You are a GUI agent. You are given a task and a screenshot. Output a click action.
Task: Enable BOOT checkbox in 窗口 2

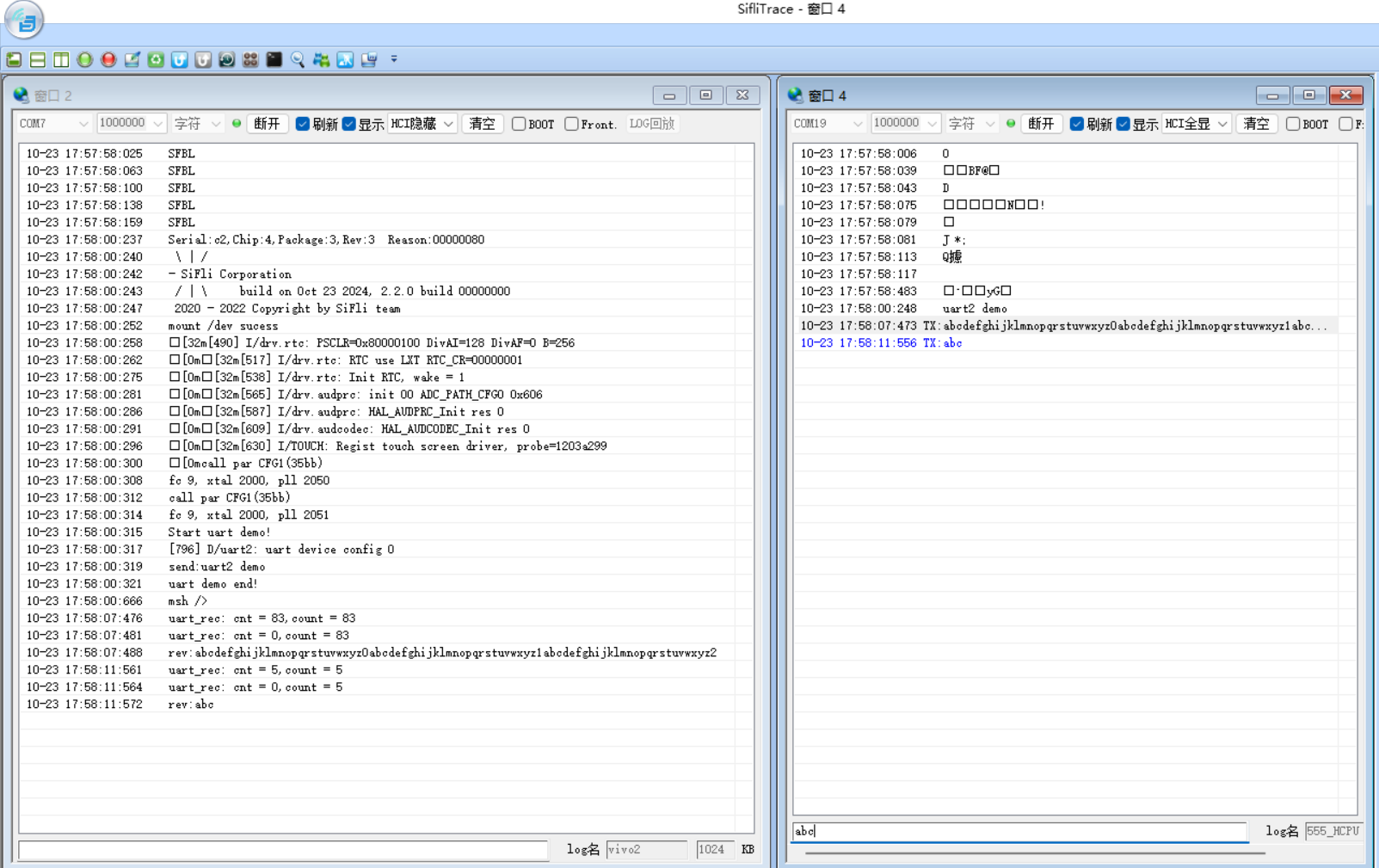pos(519,124)
